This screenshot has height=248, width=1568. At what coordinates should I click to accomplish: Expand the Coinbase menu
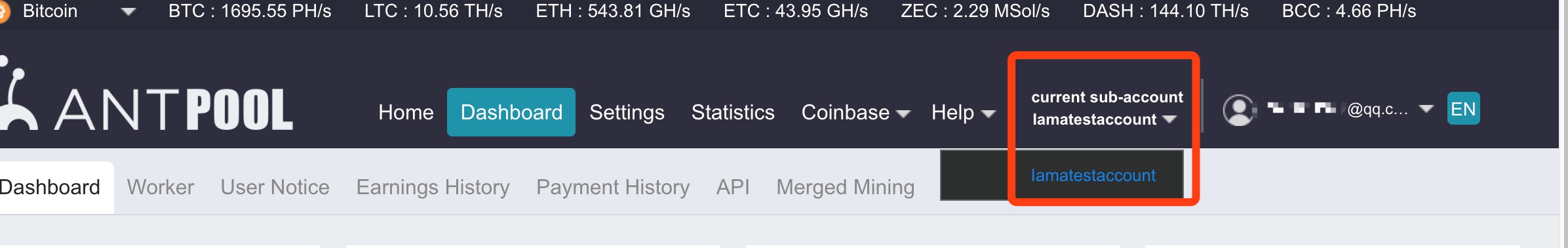pos(855,113)
